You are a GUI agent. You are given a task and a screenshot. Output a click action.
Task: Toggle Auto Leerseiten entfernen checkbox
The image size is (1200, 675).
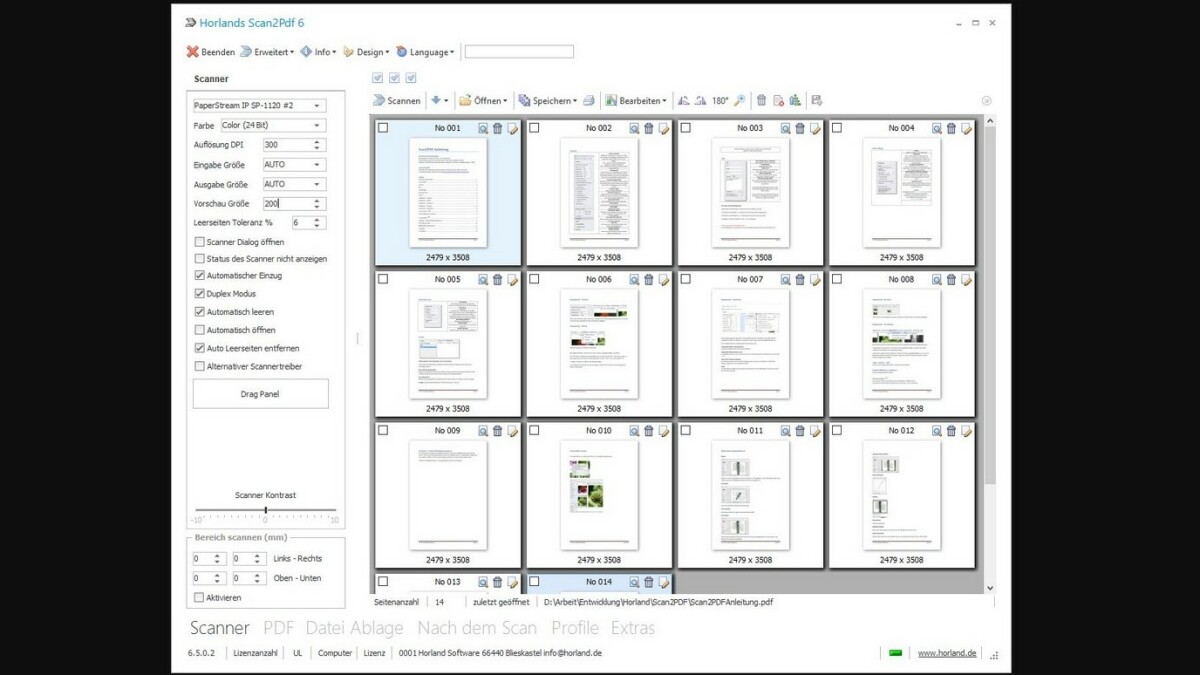point(200,348)
